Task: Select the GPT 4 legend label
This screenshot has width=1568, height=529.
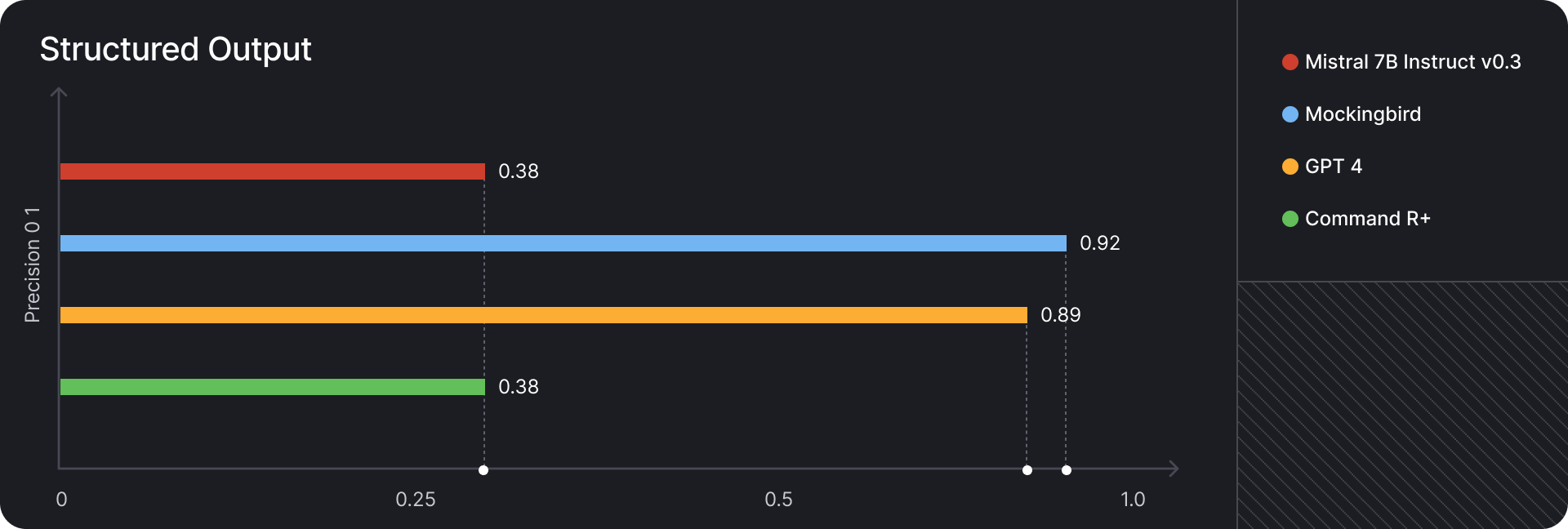Action: (x=1333, y=167)
